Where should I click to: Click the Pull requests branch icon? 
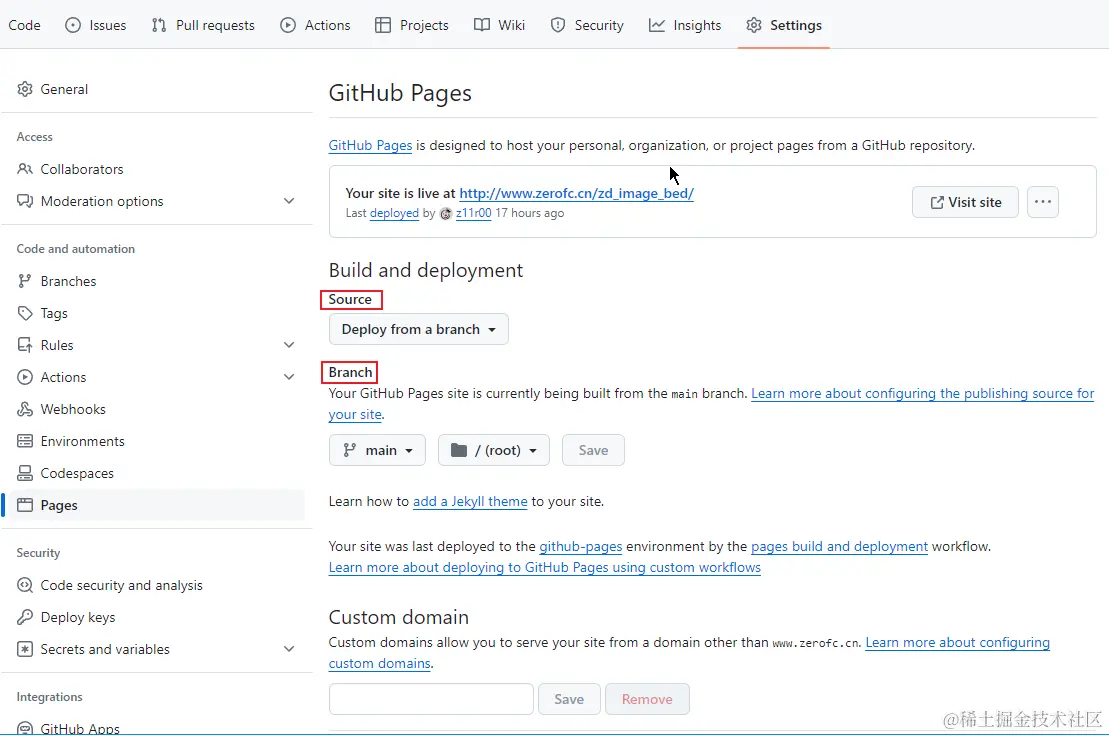(159, 25)
